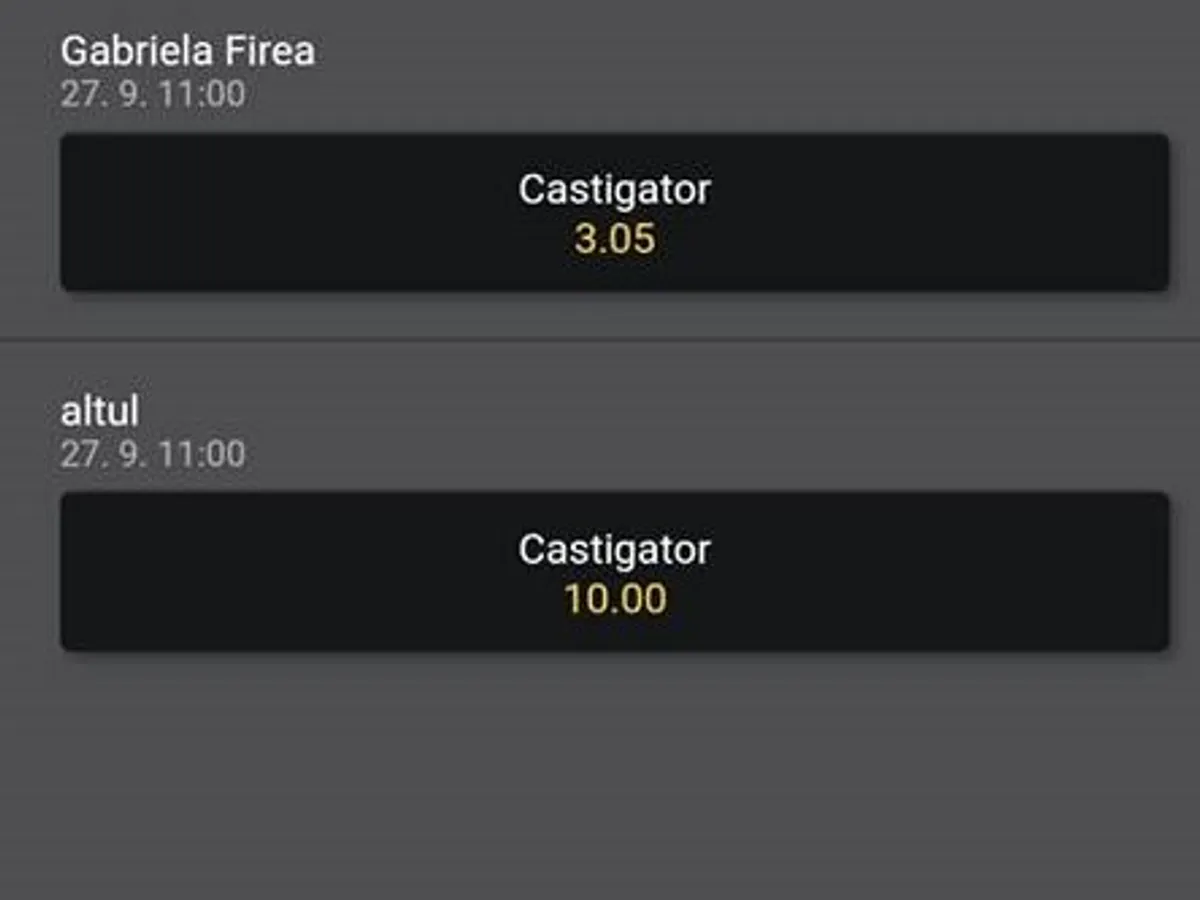The height and width of the screenshot is (900, 1200).
Task: Tap the 10.00 odds value
Action: [614, 599]
